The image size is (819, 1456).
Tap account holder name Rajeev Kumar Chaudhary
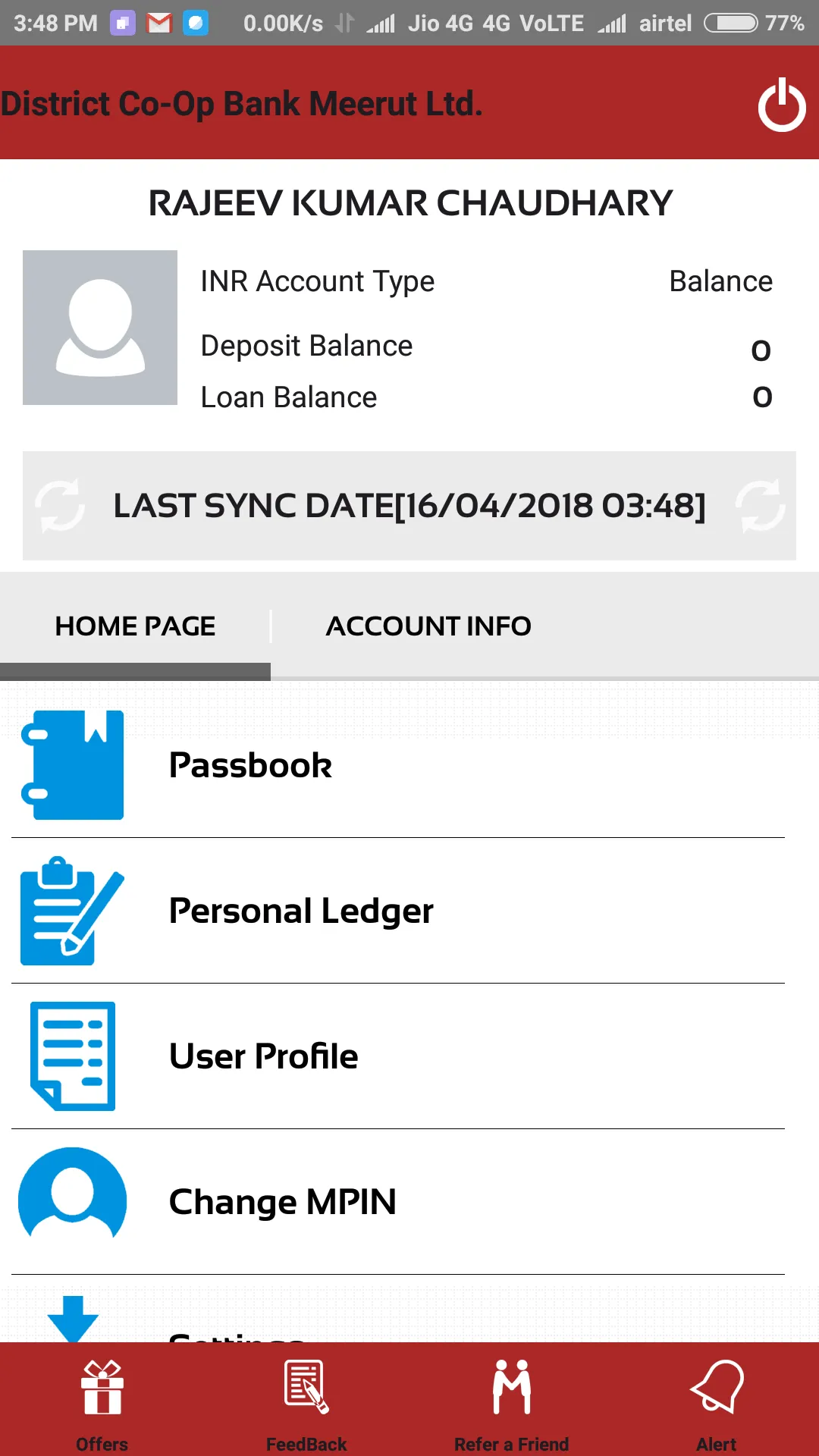point(410,203)
